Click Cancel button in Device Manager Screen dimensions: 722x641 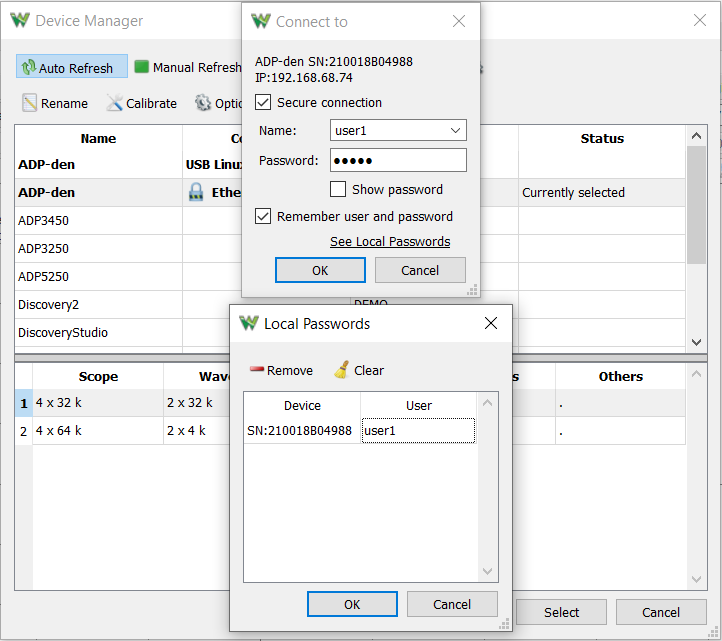tap(661, 612)
